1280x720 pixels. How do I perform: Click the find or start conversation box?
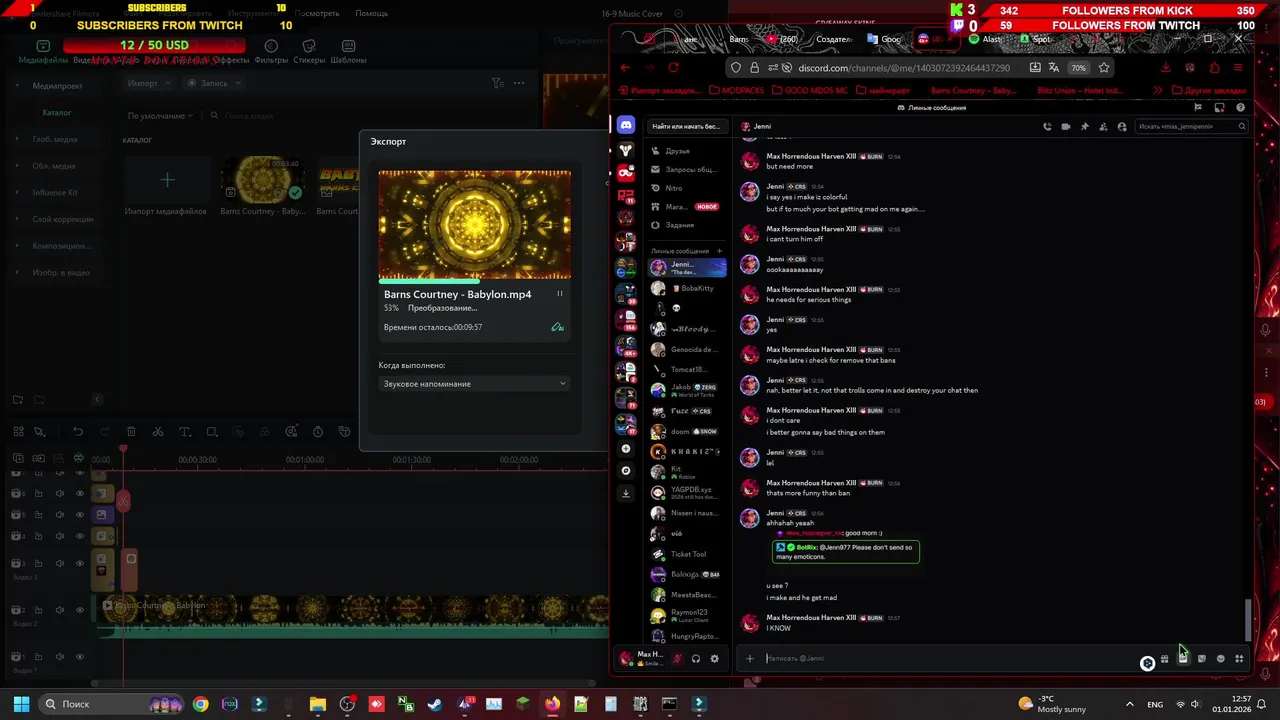(x=686, y=127)
